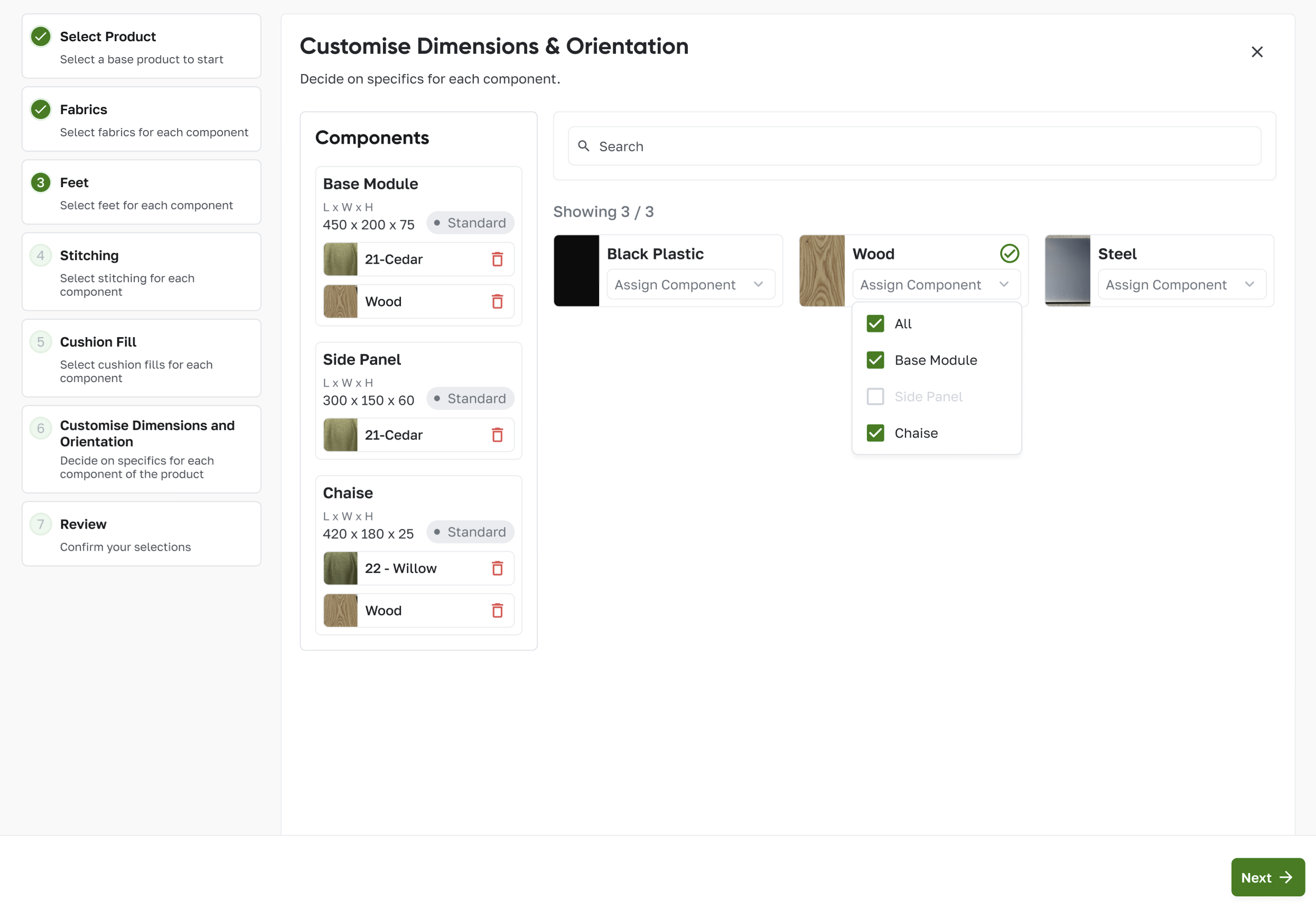Click the Next button
The height and width of the screenshot is (917, 1316).
pos(1267,877)
